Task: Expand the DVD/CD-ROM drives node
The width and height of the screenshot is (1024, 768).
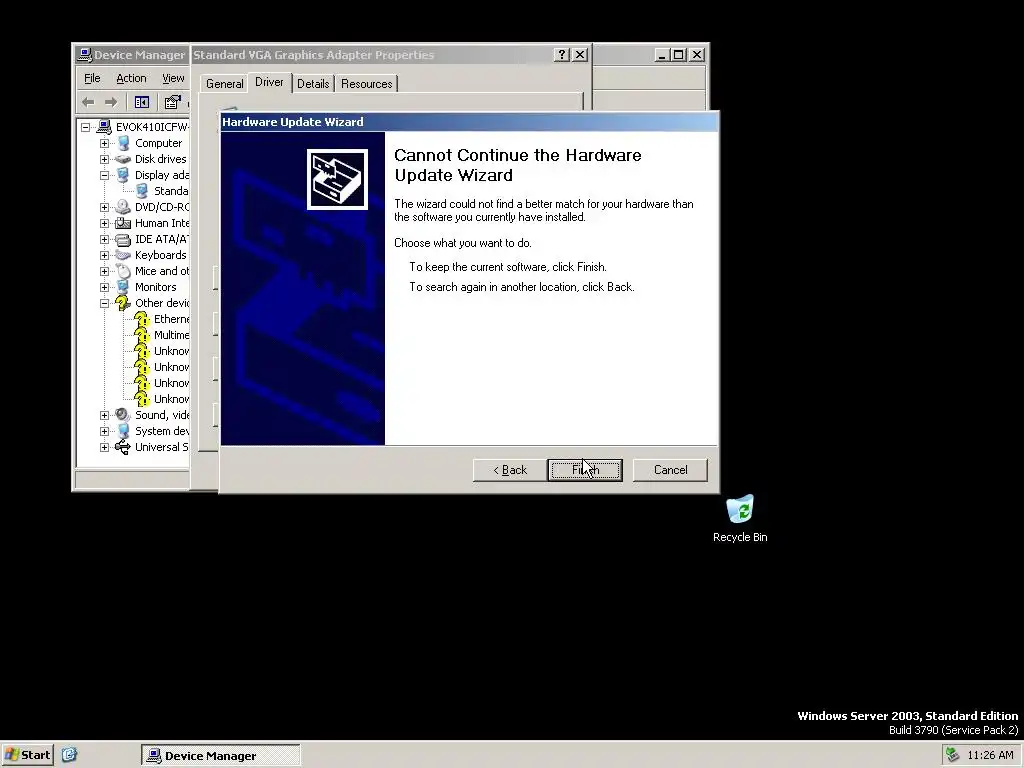Action: coord(104,207)
